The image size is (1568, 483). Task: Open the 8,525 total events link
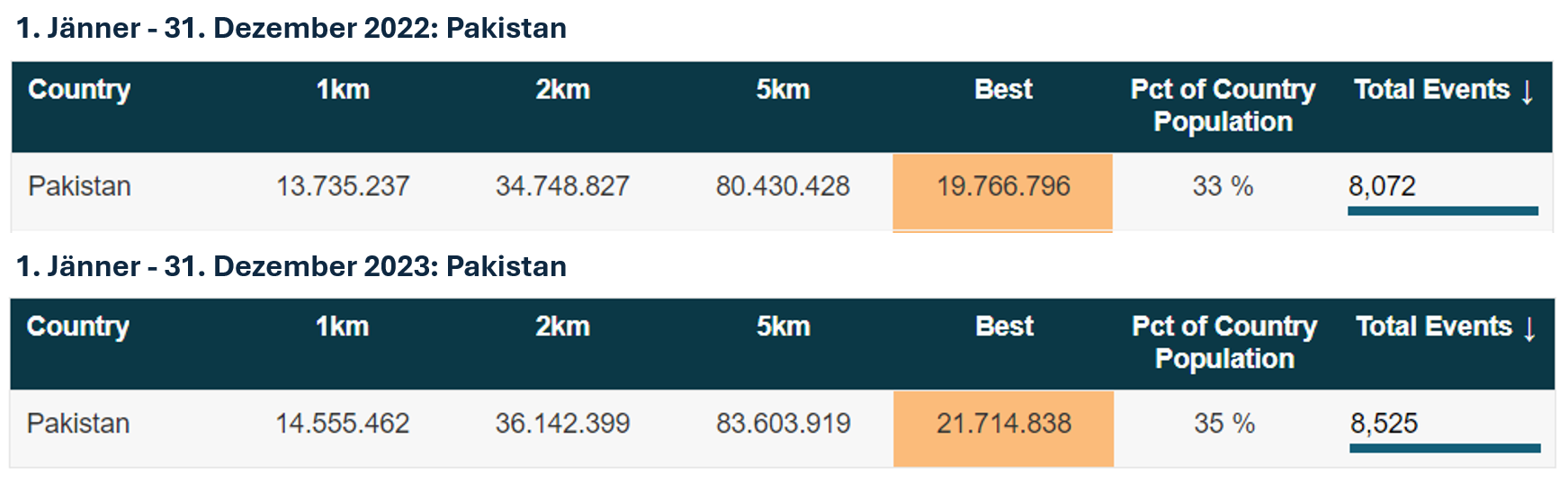[1384, 423]
